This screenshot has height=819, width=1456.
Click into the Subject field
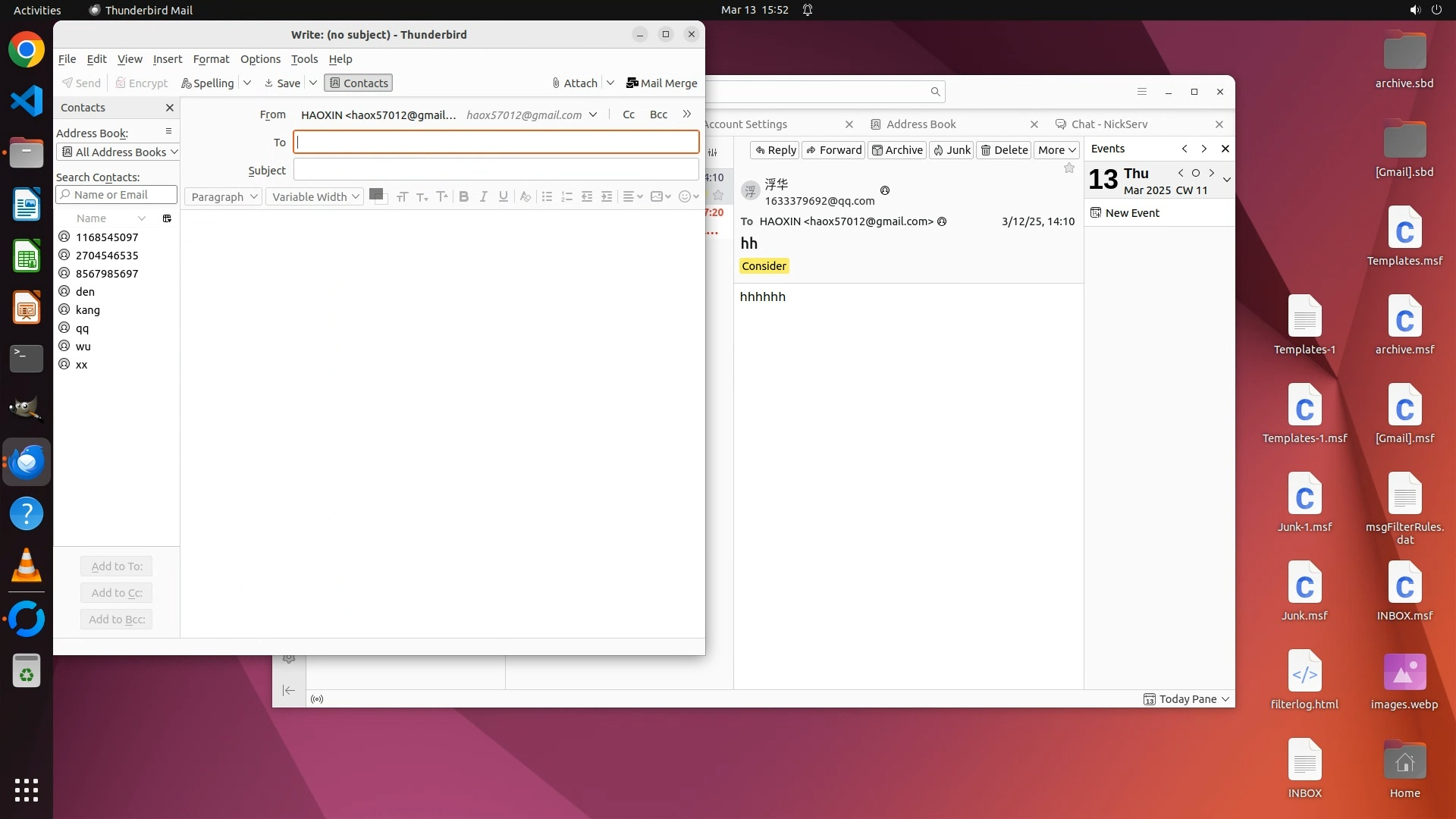click(495, 170)
